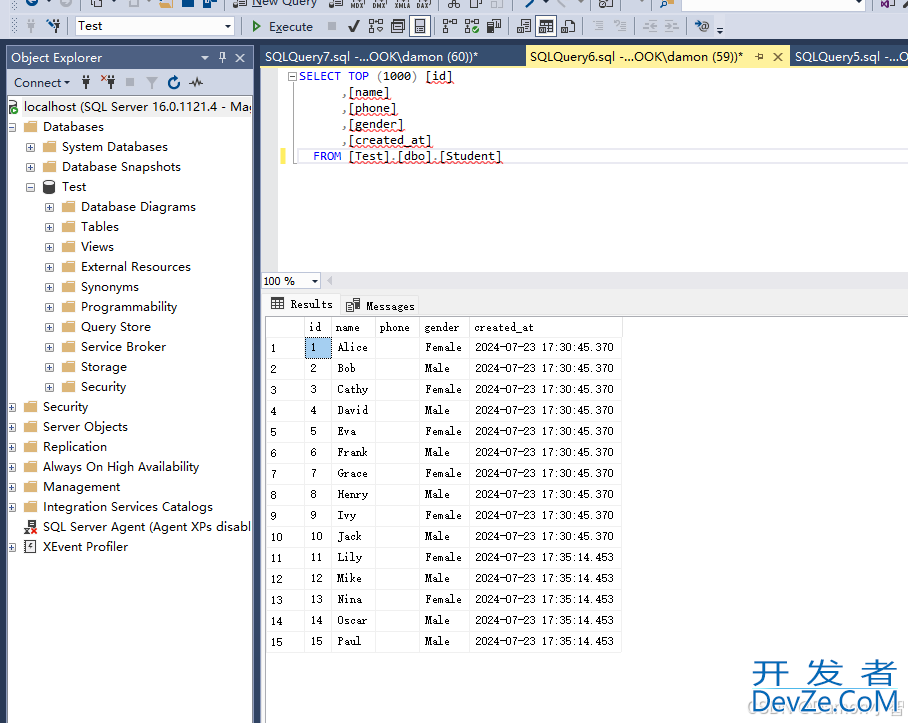908x723 pixels.
Task: Collapse the Test database node
Action: click(31, 188)
